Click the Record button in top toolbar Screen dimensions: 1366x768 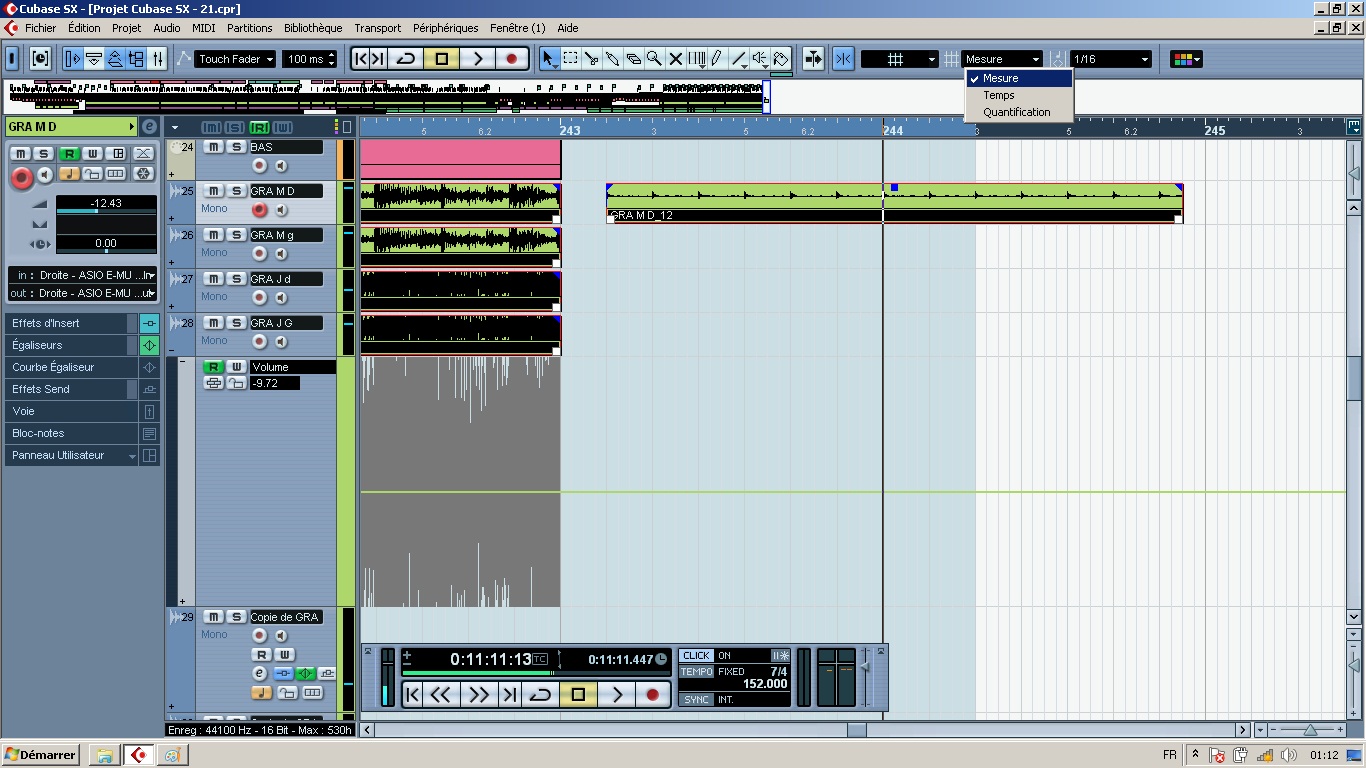[512, 59]
